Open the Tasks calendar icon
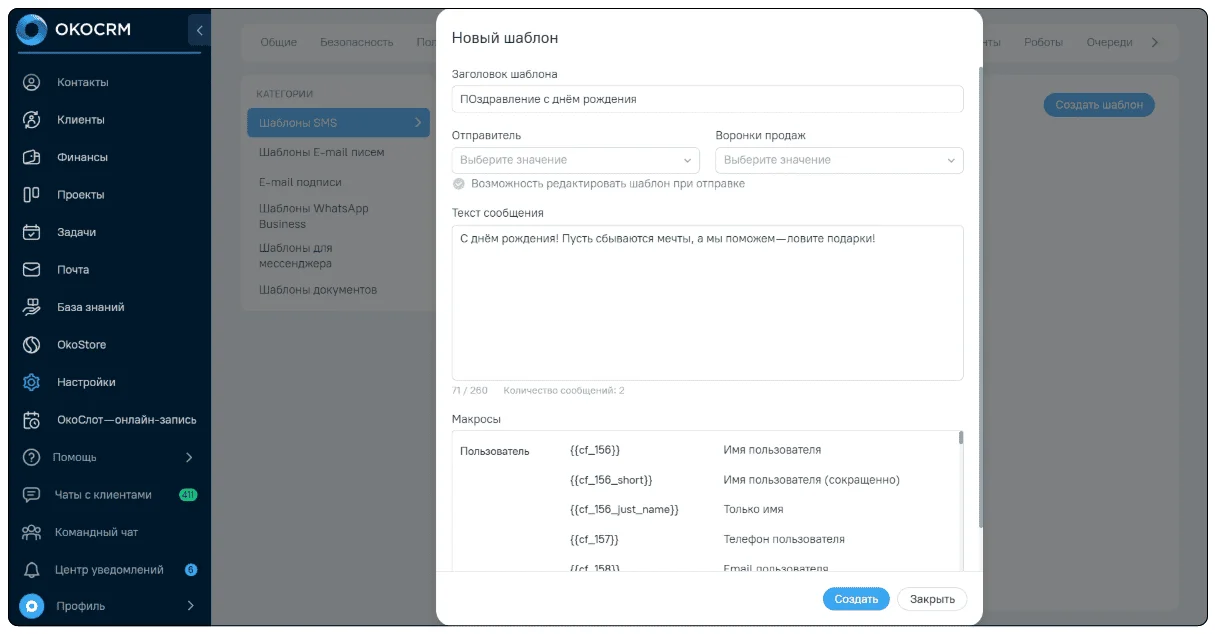This screenshot has width=1215, height=634. coord(31,232)
